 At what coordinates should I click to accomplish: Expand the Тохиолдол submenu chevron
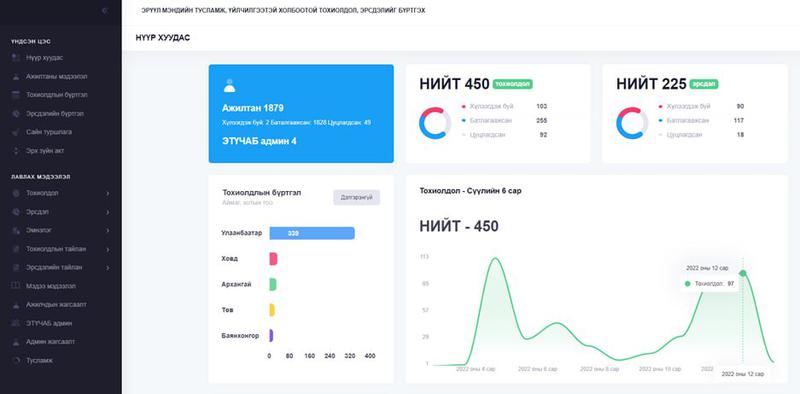(x=108, y=193)
